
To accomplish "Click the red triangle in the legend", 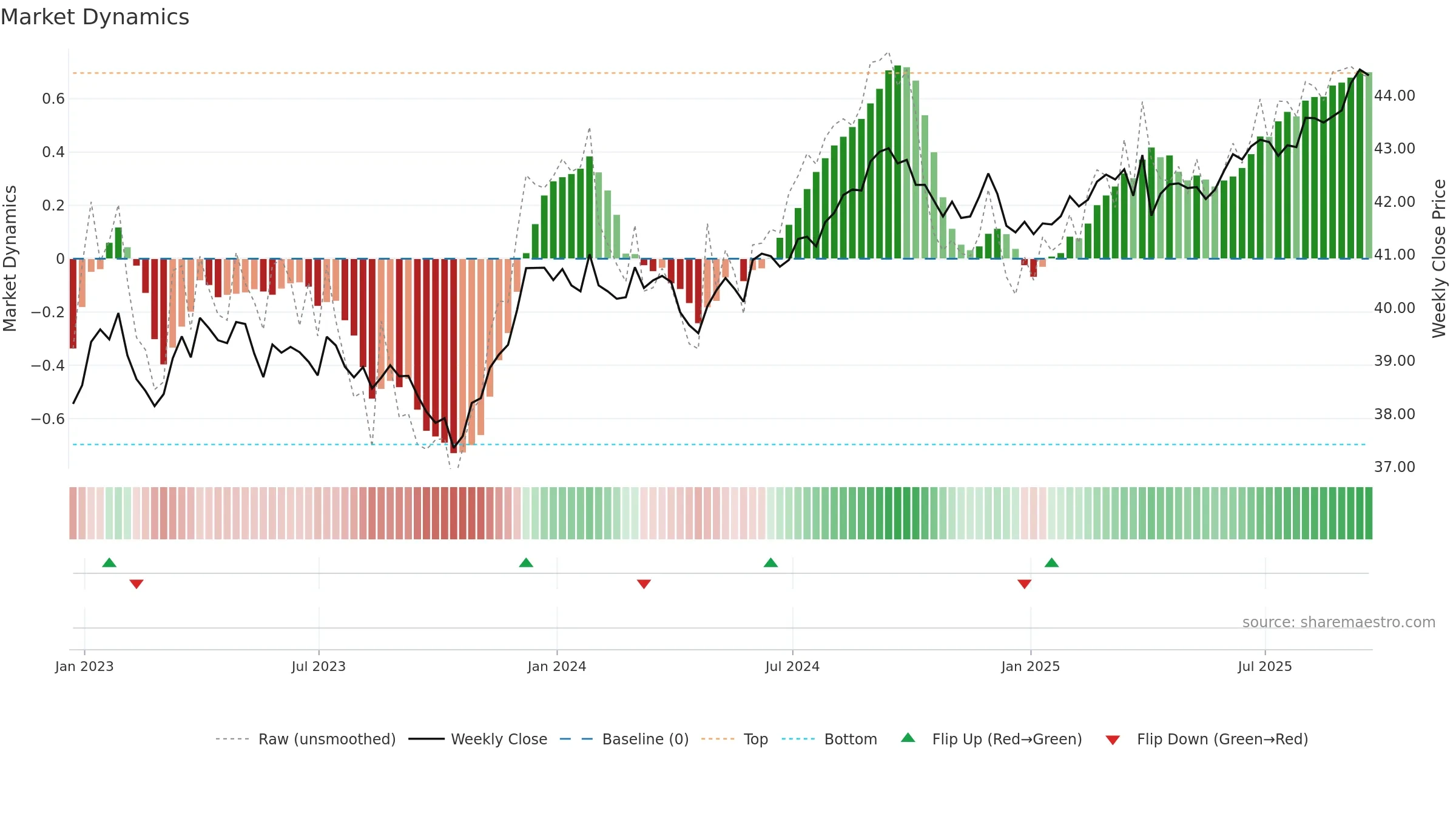I will [x=1113, y=740].
